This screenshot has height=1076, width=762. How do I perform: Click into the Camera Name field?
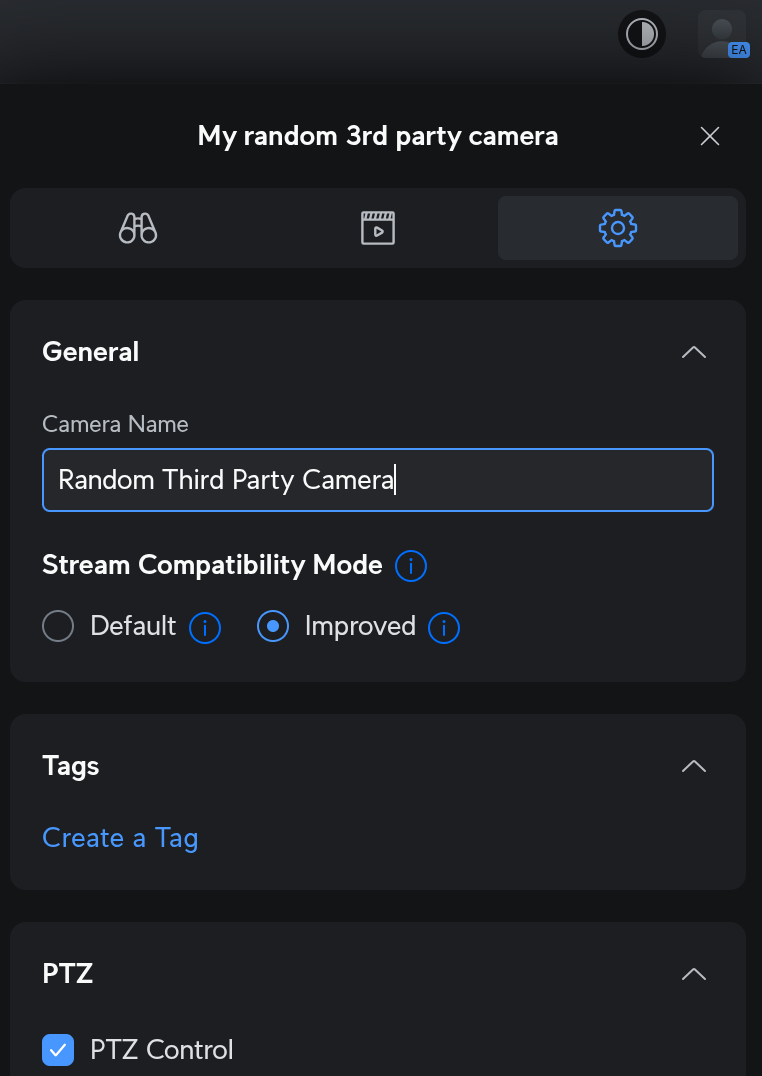click(x=378, y=480)
